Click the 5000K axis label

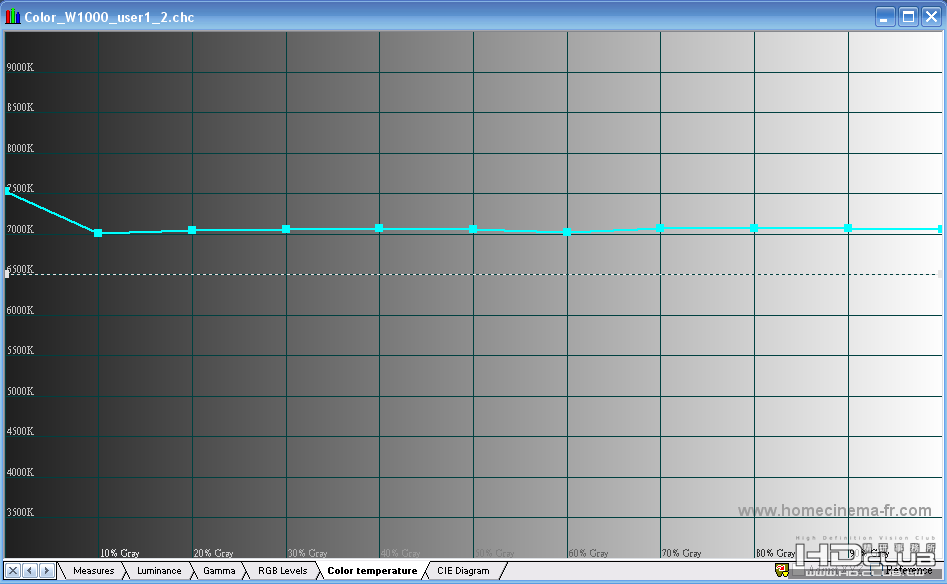20,391
